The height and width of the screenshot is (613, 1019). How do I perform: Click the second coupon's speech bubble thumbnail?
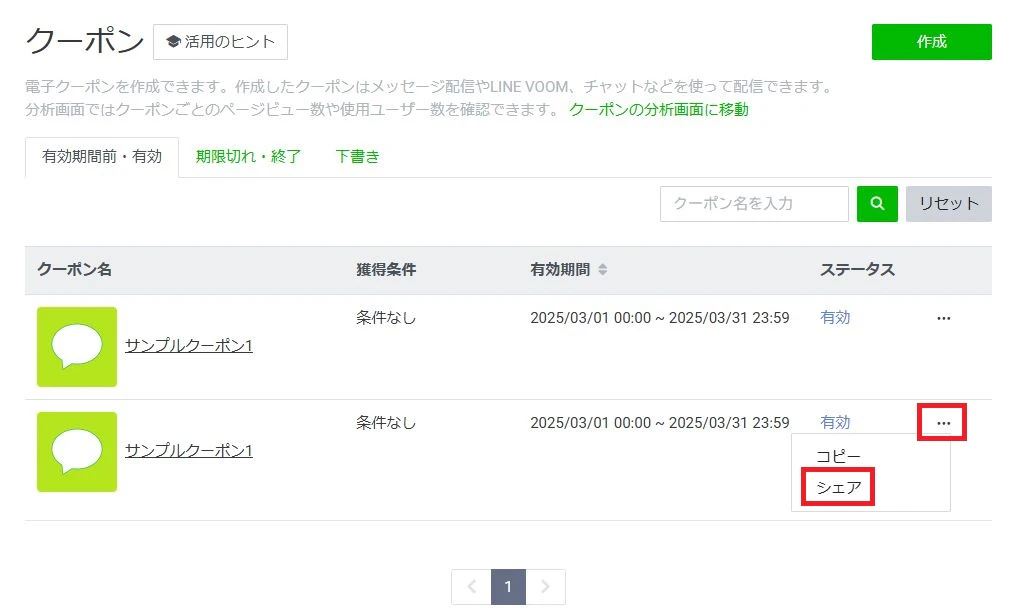77,452
